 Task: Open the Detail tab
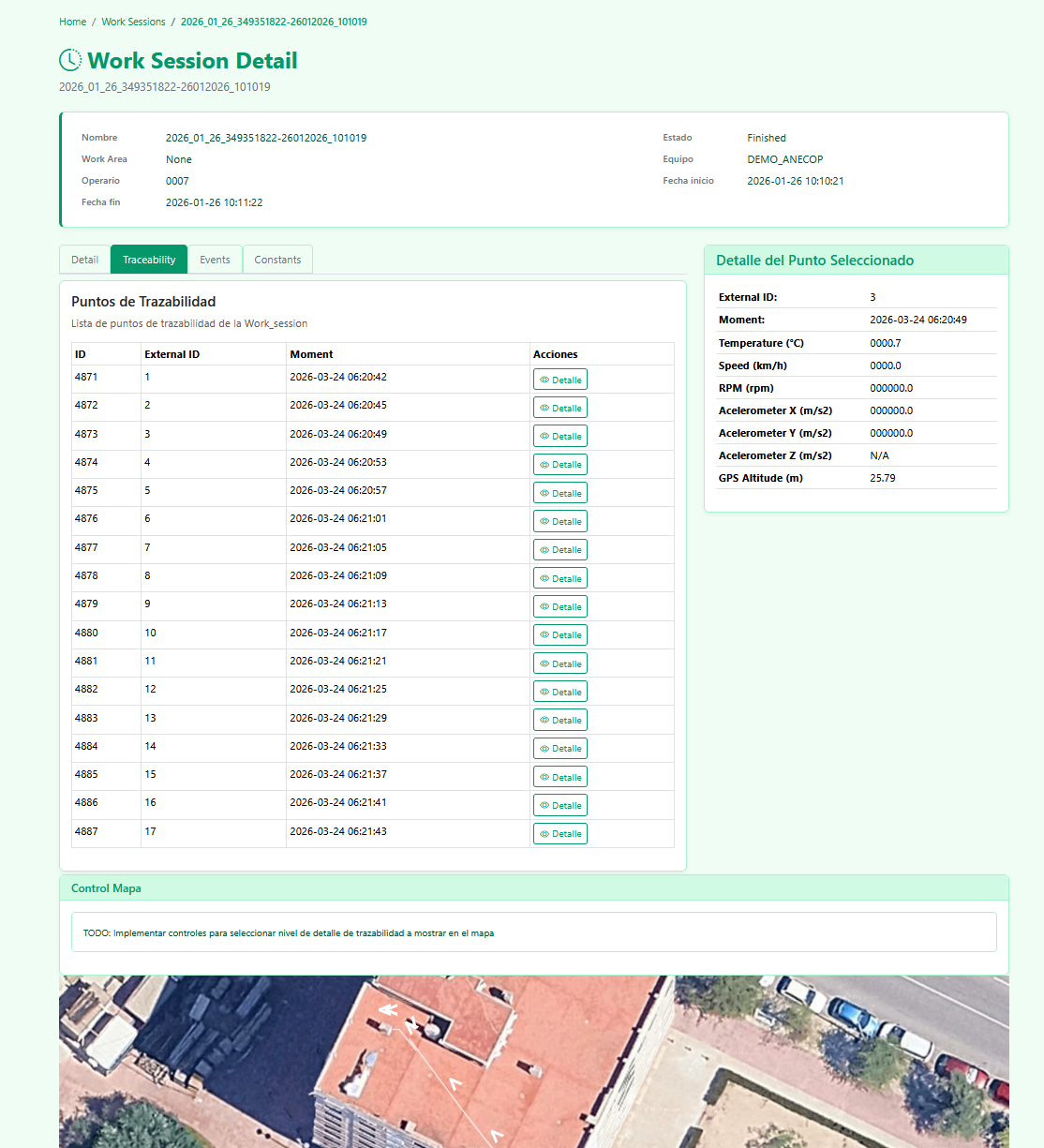(x=84, y=260)
